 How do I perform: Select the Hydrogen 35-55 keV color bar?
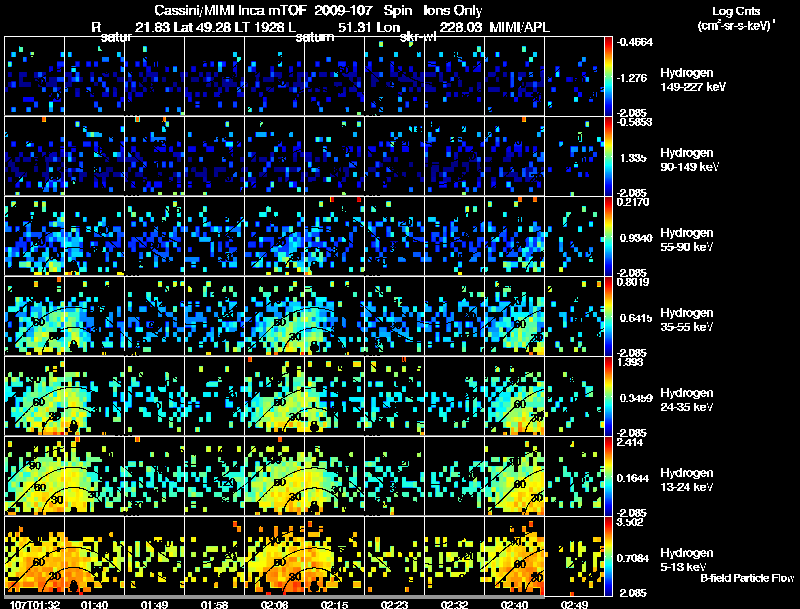[x=608, y=316]
